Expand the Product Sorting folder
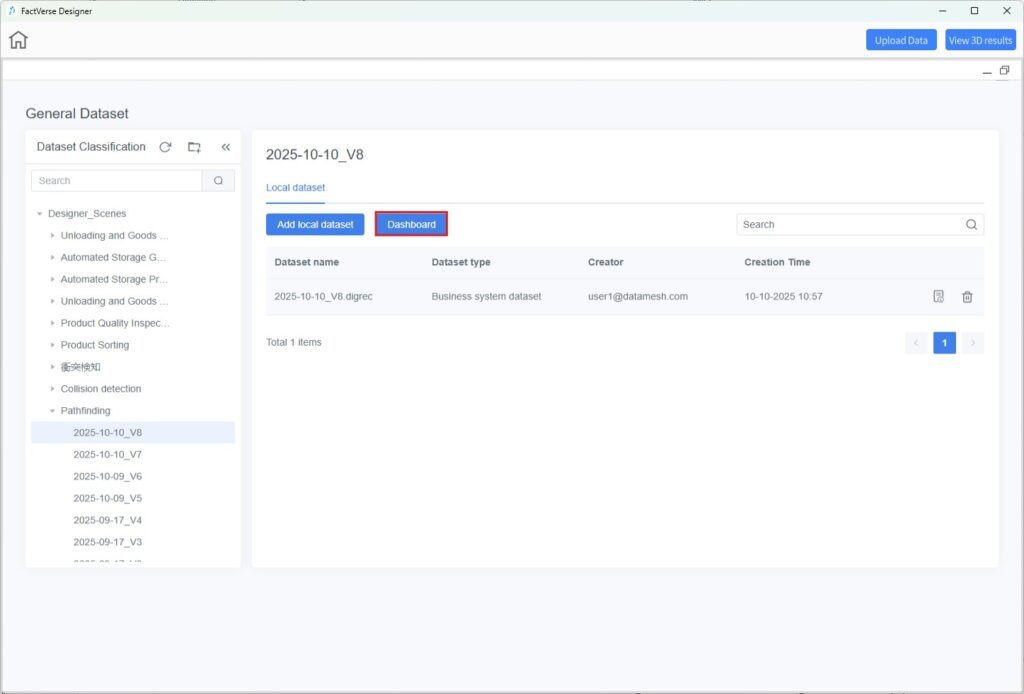Screen dimensions: 1024x694 pyautogui.click(x=52, y=345)
